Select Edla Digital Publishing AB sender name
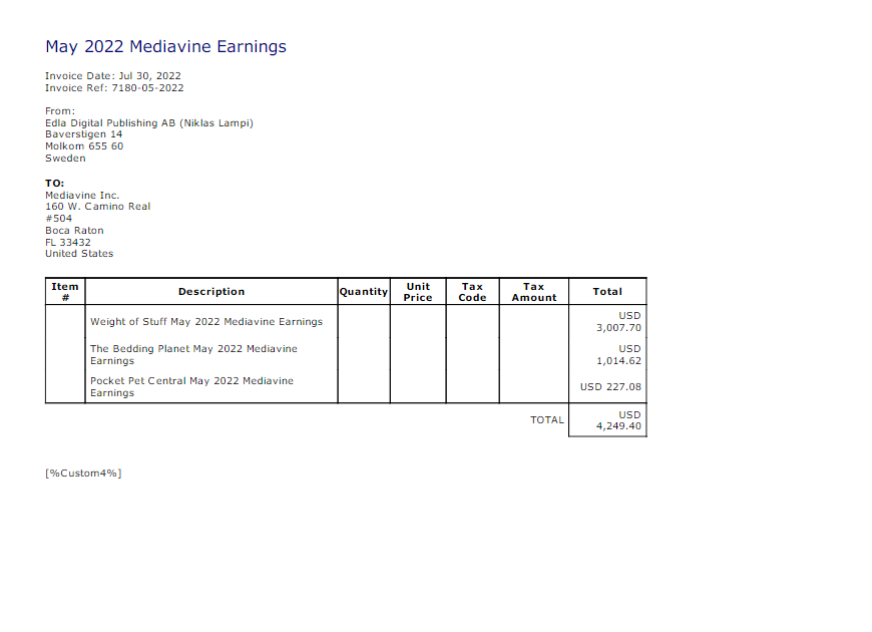Viewport: 872px width, 632px height. [x=149, y=123]
